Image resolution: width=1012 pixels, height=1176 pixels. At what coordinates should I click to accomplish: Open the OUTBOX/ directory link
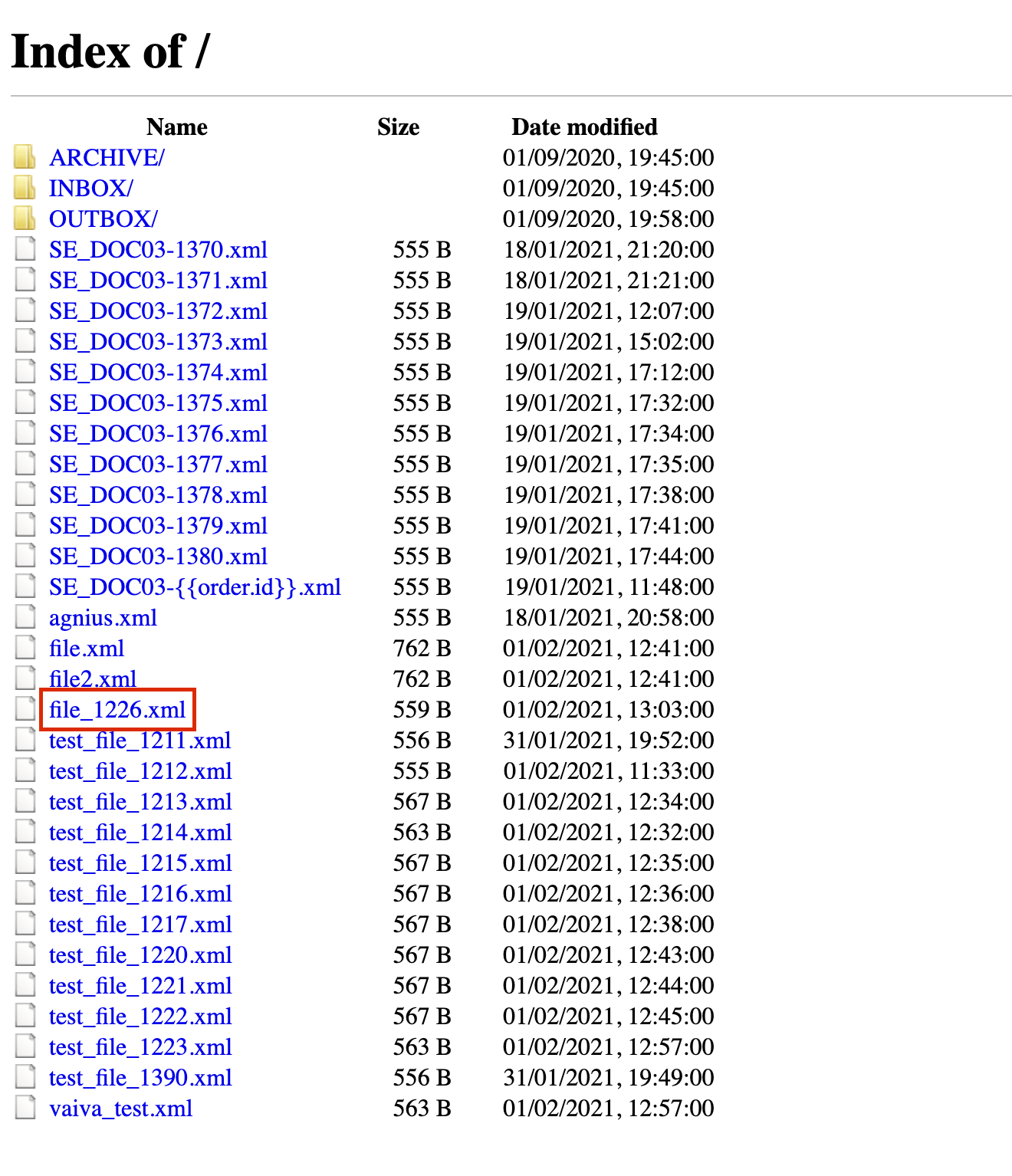click(102, 219)
